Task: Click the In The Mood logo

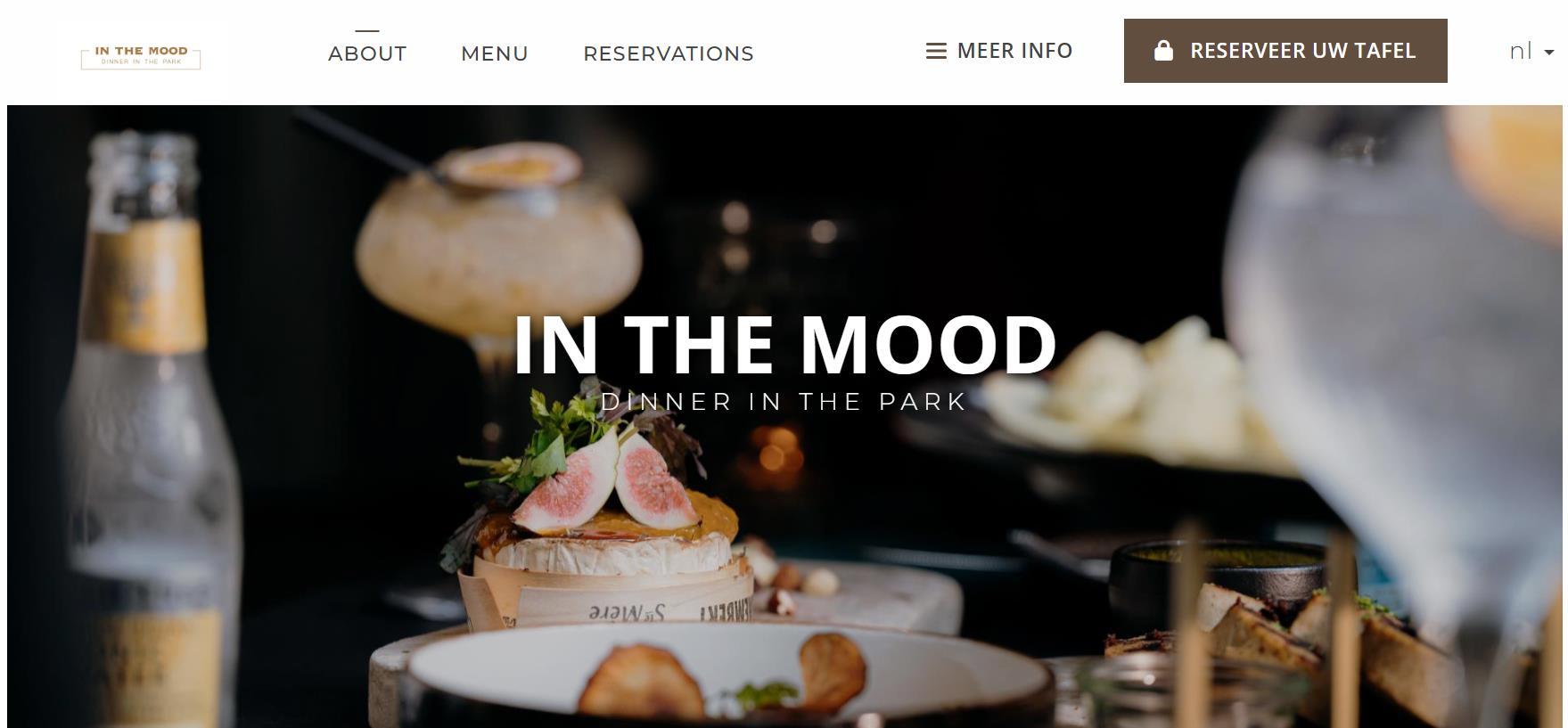Action: click(x=141, y=56)
